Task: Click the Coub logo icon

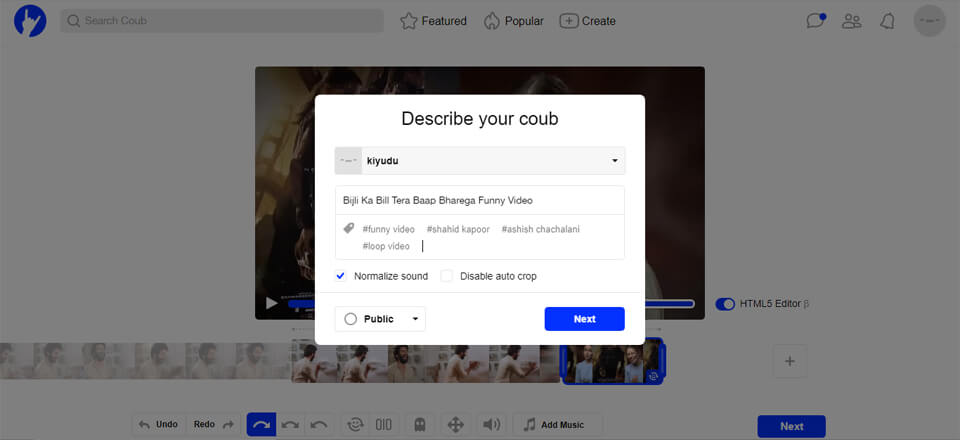Action: 30,21
